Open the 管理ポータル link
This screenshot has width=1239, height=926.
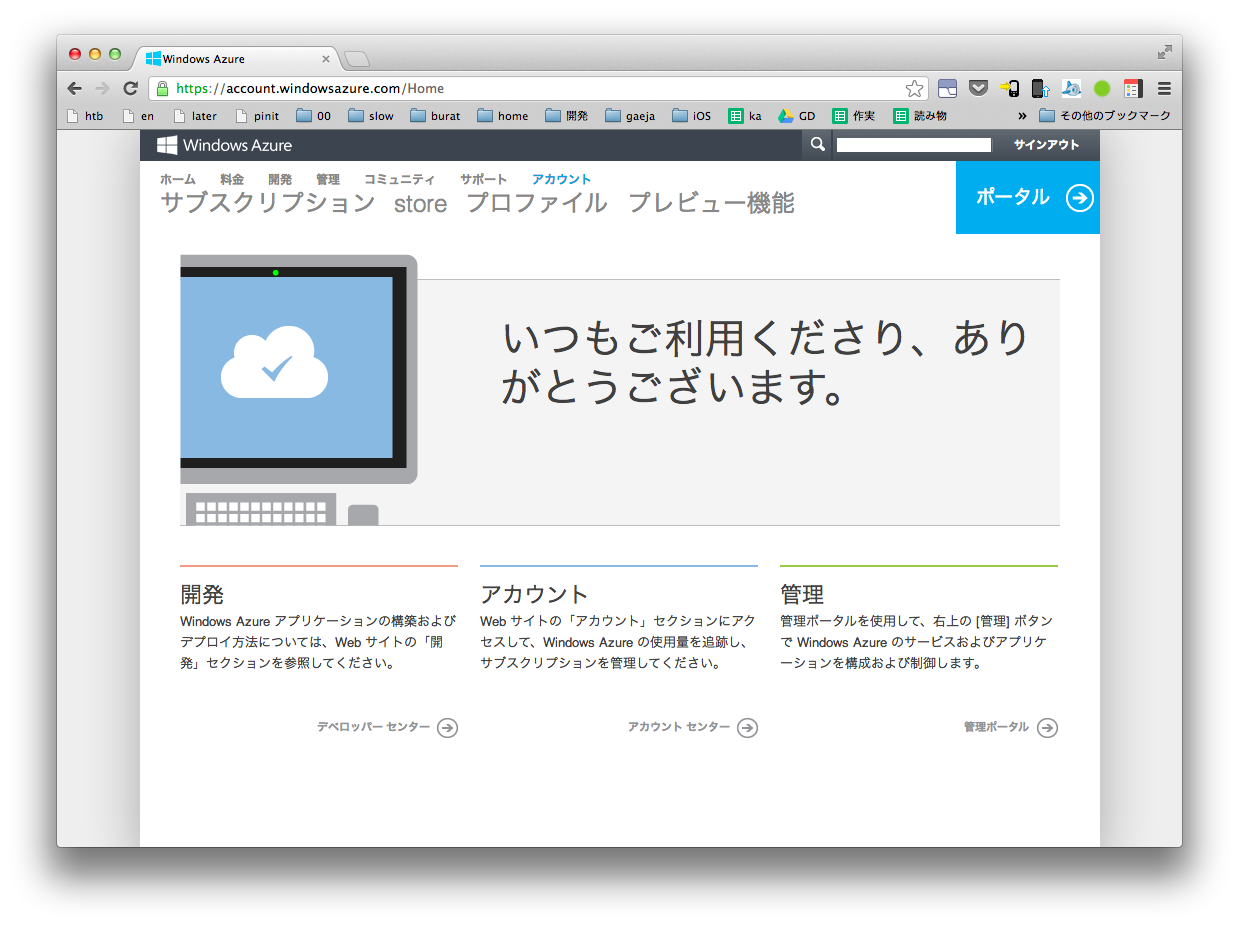click(996, 727)
